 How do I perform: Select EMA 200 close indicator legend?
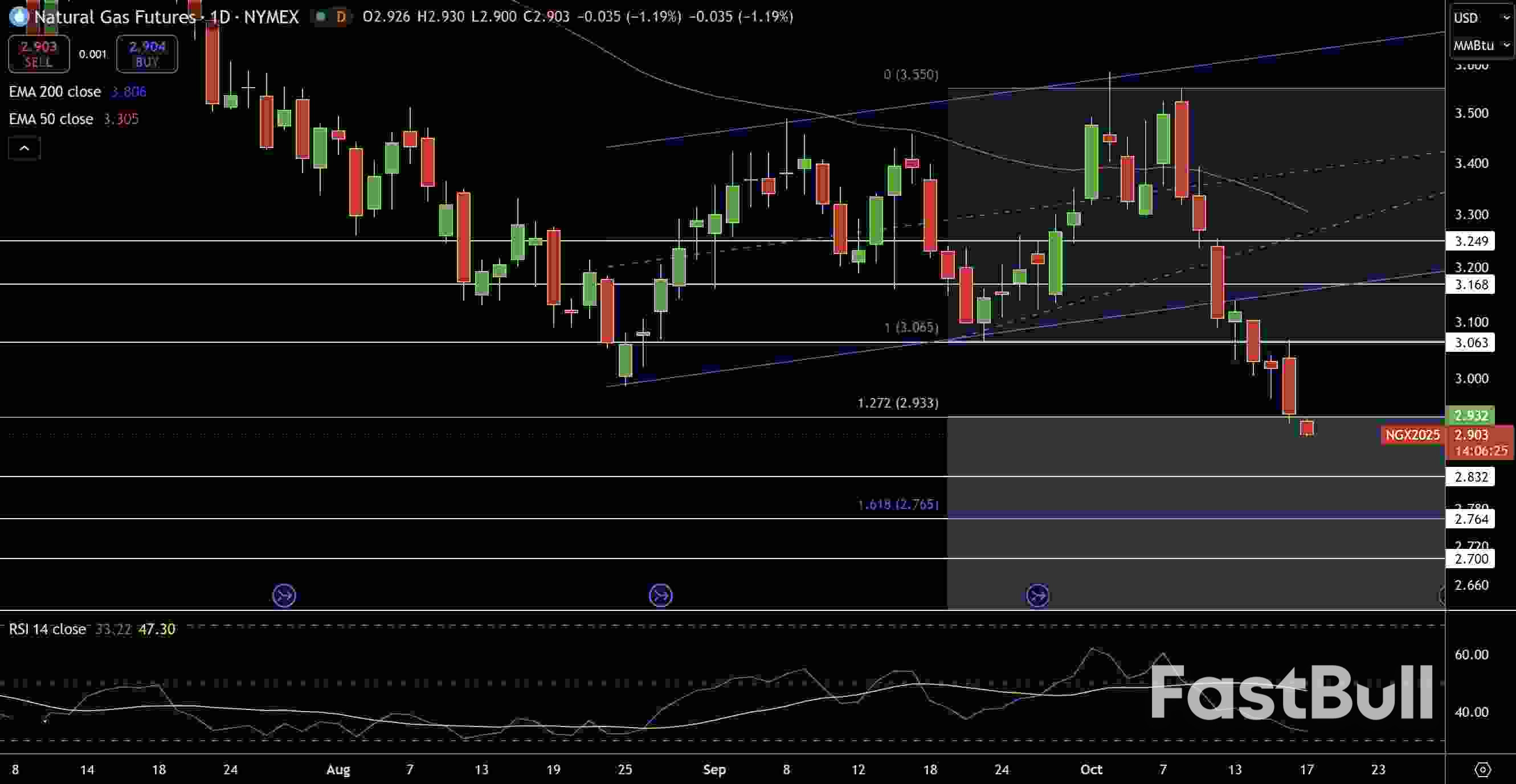[55, 92]
